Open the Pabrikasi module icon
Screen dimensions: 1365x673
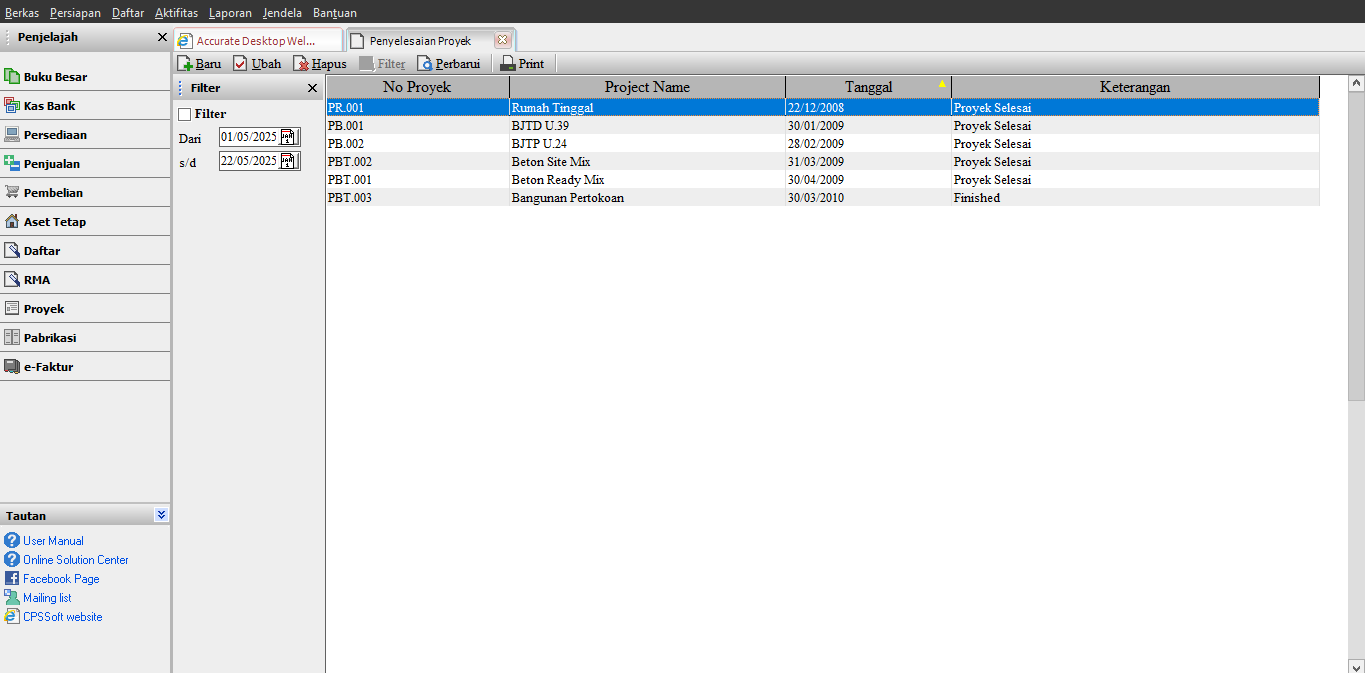12,338
